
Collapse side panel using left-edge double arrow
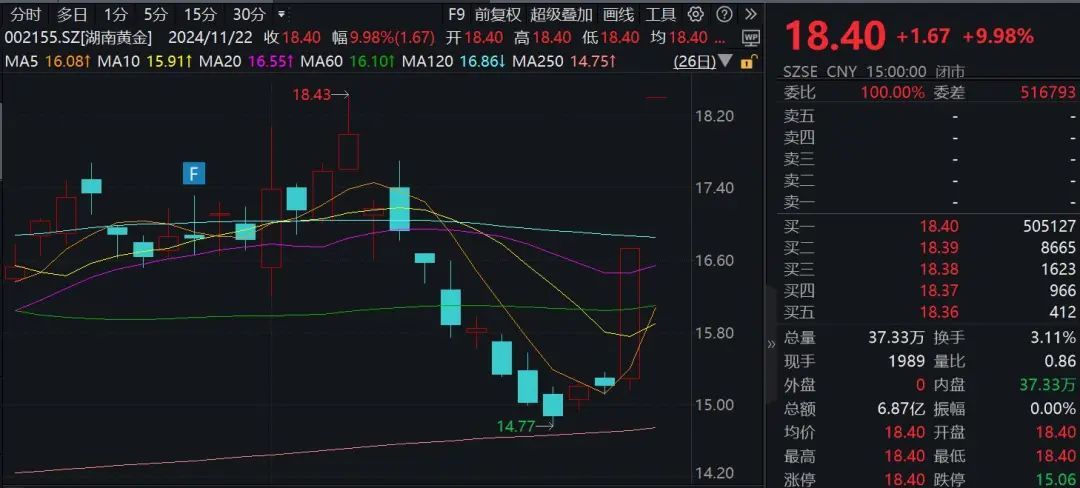click(771, 343)
